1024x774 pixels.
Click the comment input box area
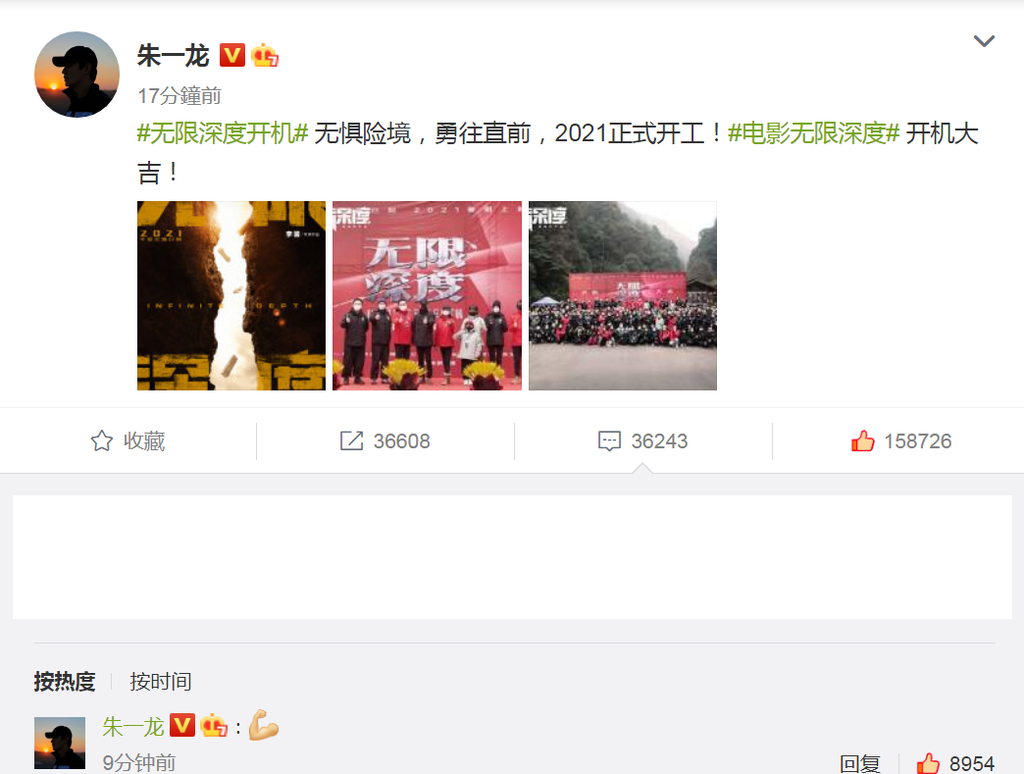[x=512, y=556]
